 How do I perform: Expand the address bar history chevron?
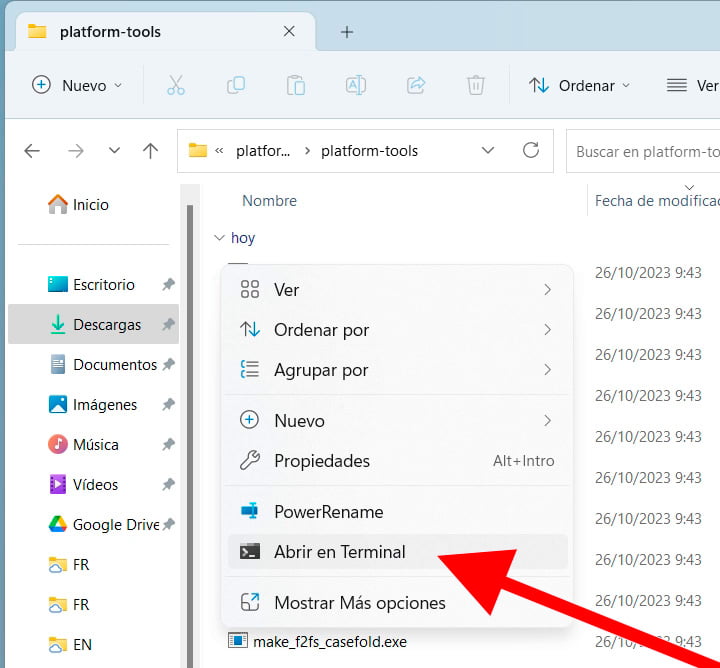click(x=488, y=150)
